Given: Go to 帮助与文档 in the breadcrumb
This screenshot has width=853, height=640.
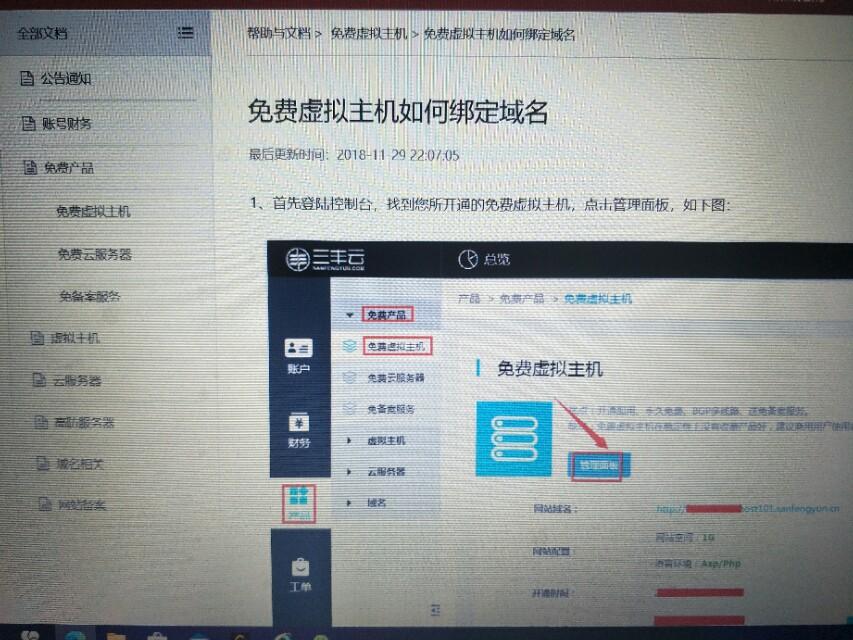Looking at the screenshot, I should pos(279,33).
